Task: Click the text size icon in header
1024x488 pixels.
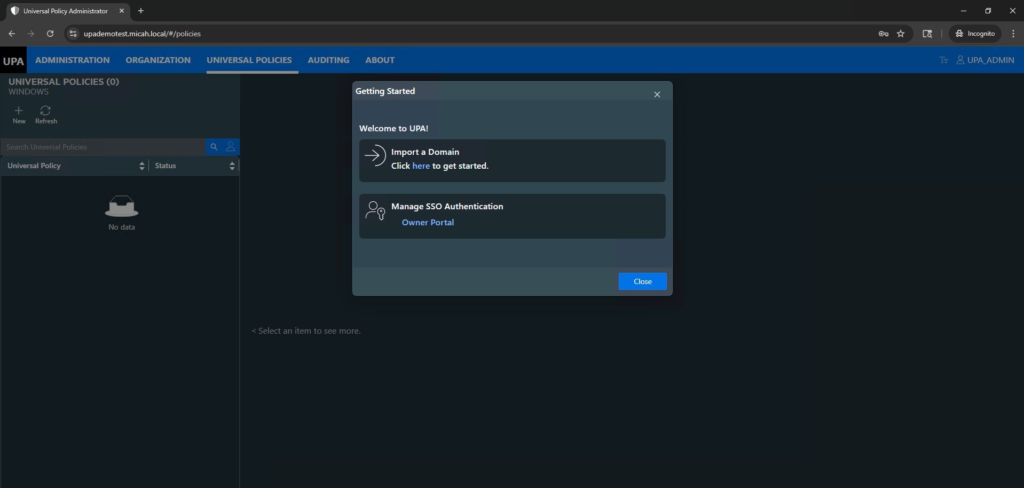Action: (943, 61)
